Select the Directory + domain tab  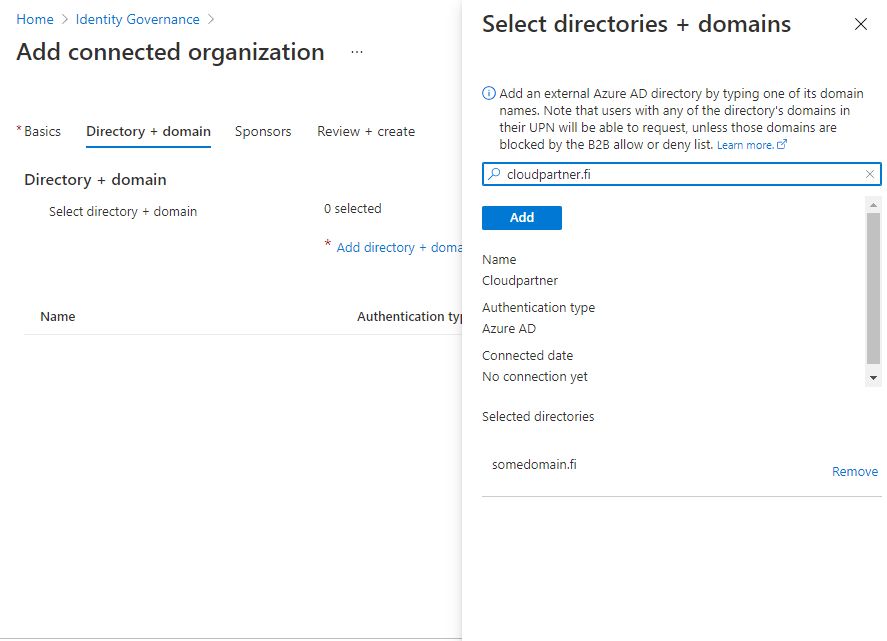[x=148, y=132]
